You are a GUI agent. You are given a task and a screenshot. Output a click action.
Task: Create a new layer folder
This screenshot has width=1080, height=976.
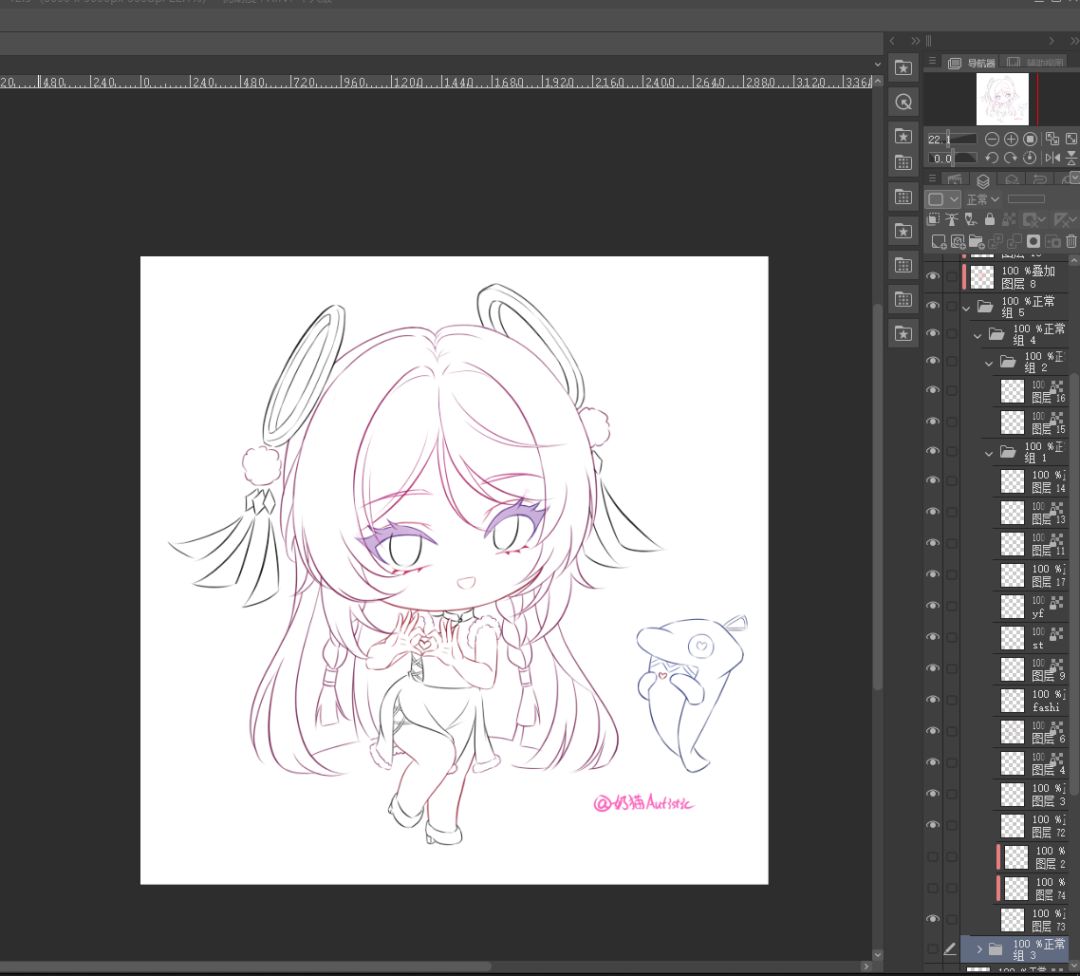(977, 242)
